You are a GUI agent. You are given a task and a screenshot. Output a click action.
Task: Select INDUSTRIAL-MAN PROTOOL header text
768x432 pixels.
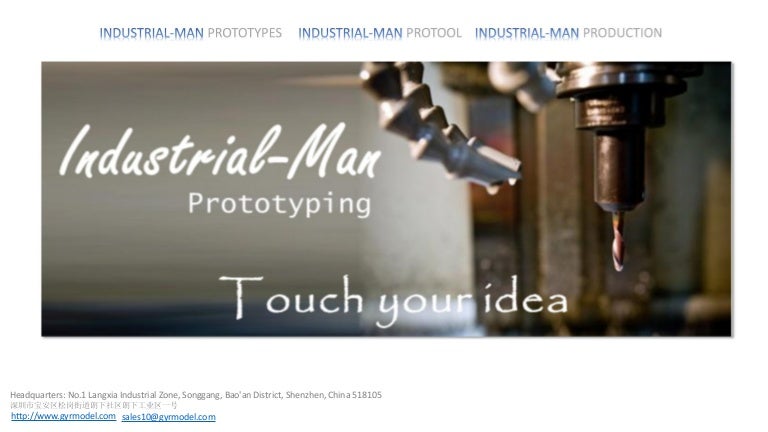pos(380,33)
